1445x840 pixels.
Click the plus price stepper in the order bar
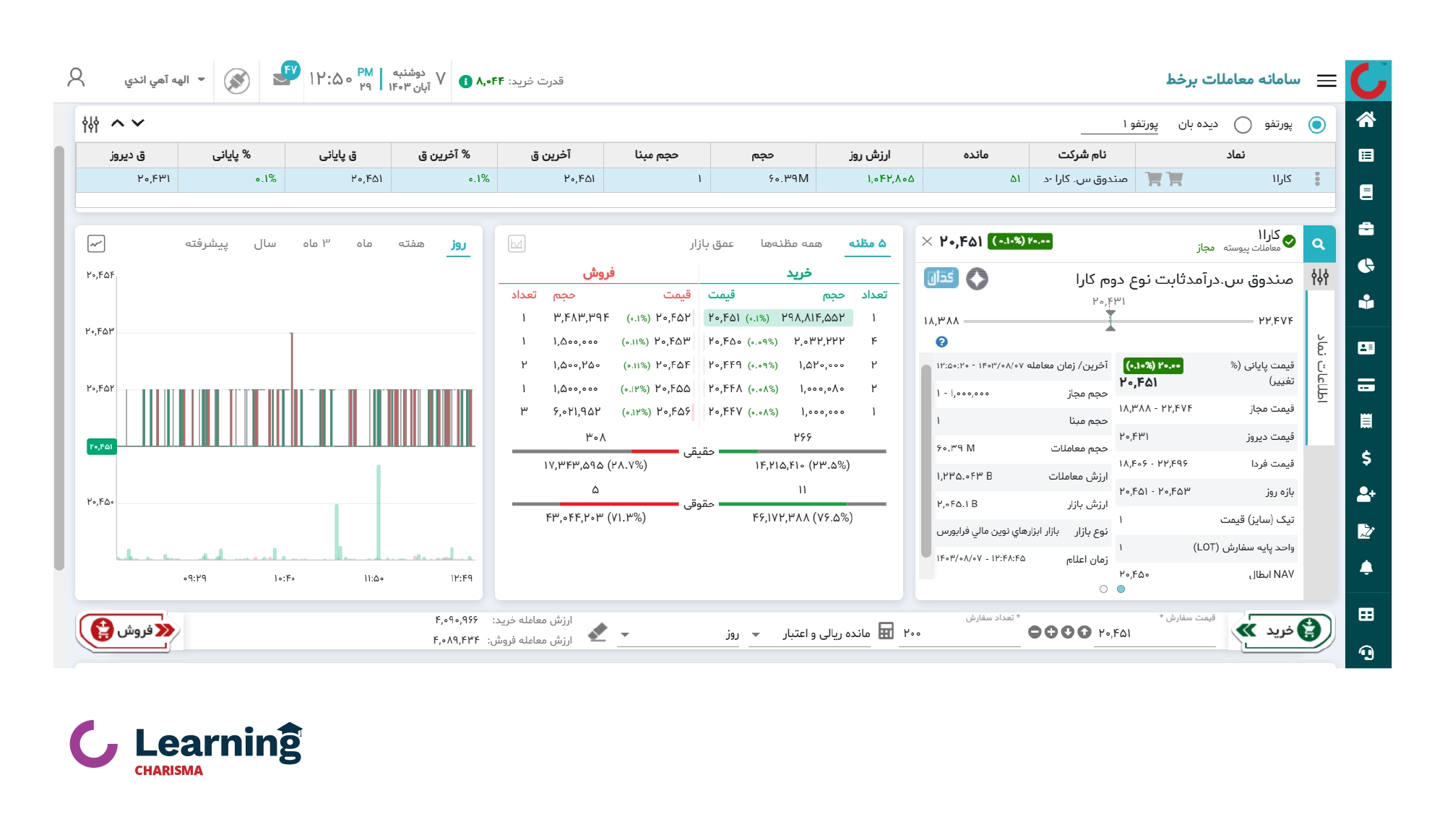[x=1051, y=633]
